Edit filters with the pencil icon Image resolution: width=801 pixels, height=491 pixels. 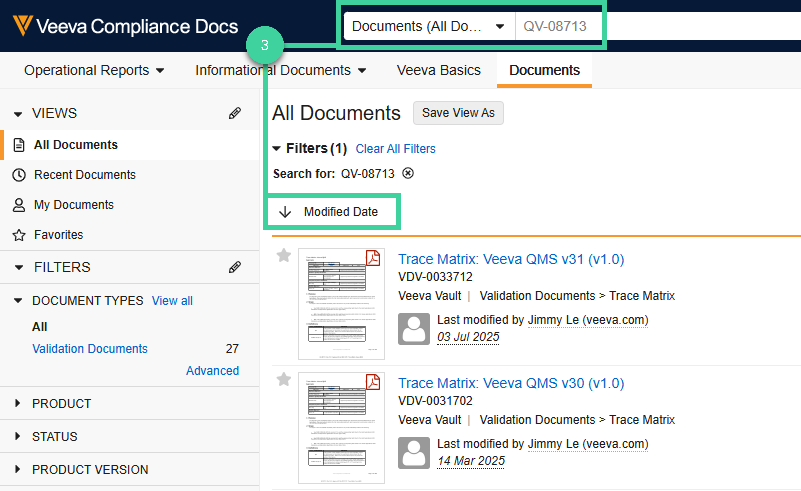point(234,267)
